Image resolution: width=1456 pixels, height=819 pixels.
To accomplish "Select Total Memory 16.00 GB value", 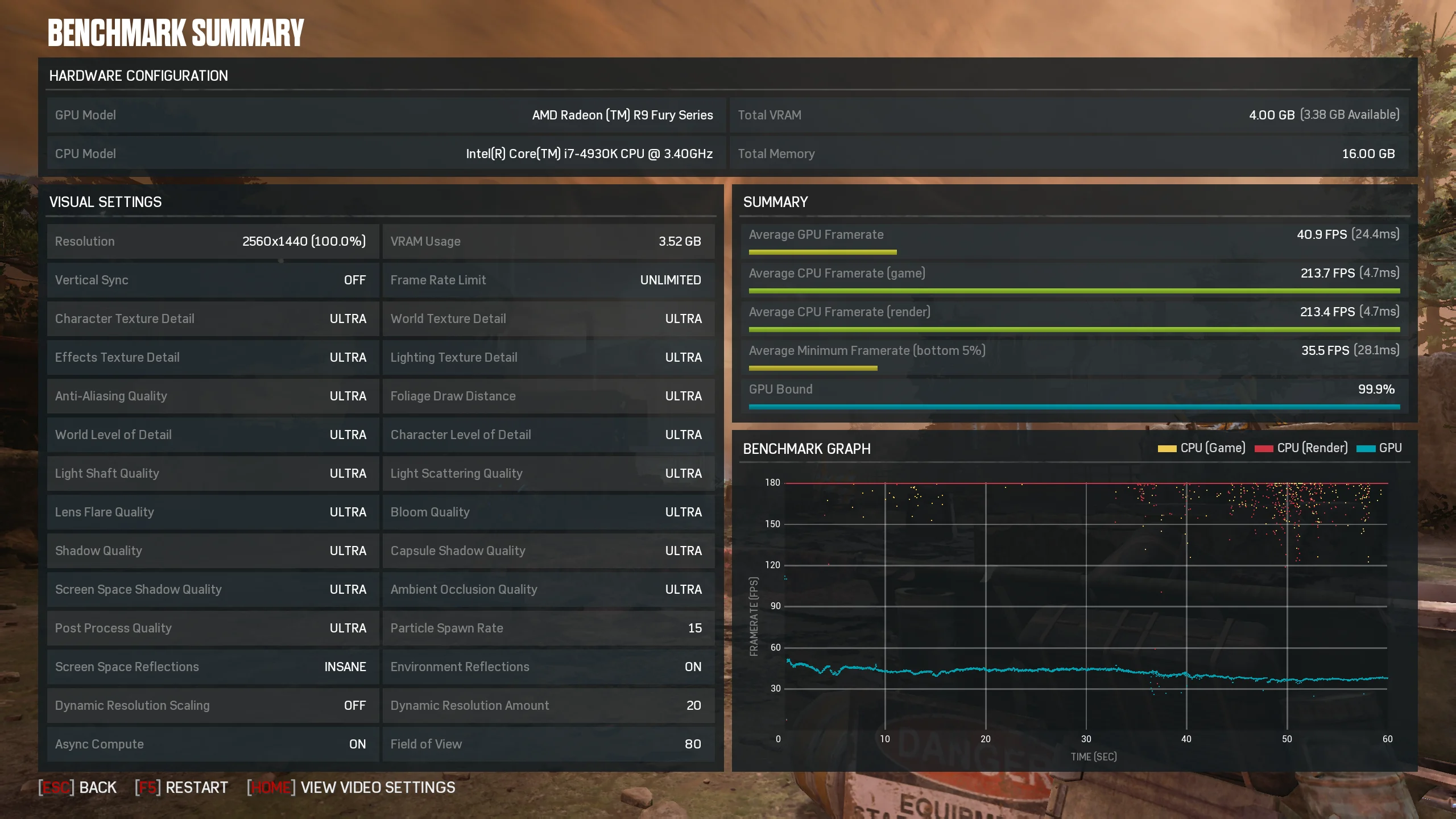I will tap(1368, 154).
